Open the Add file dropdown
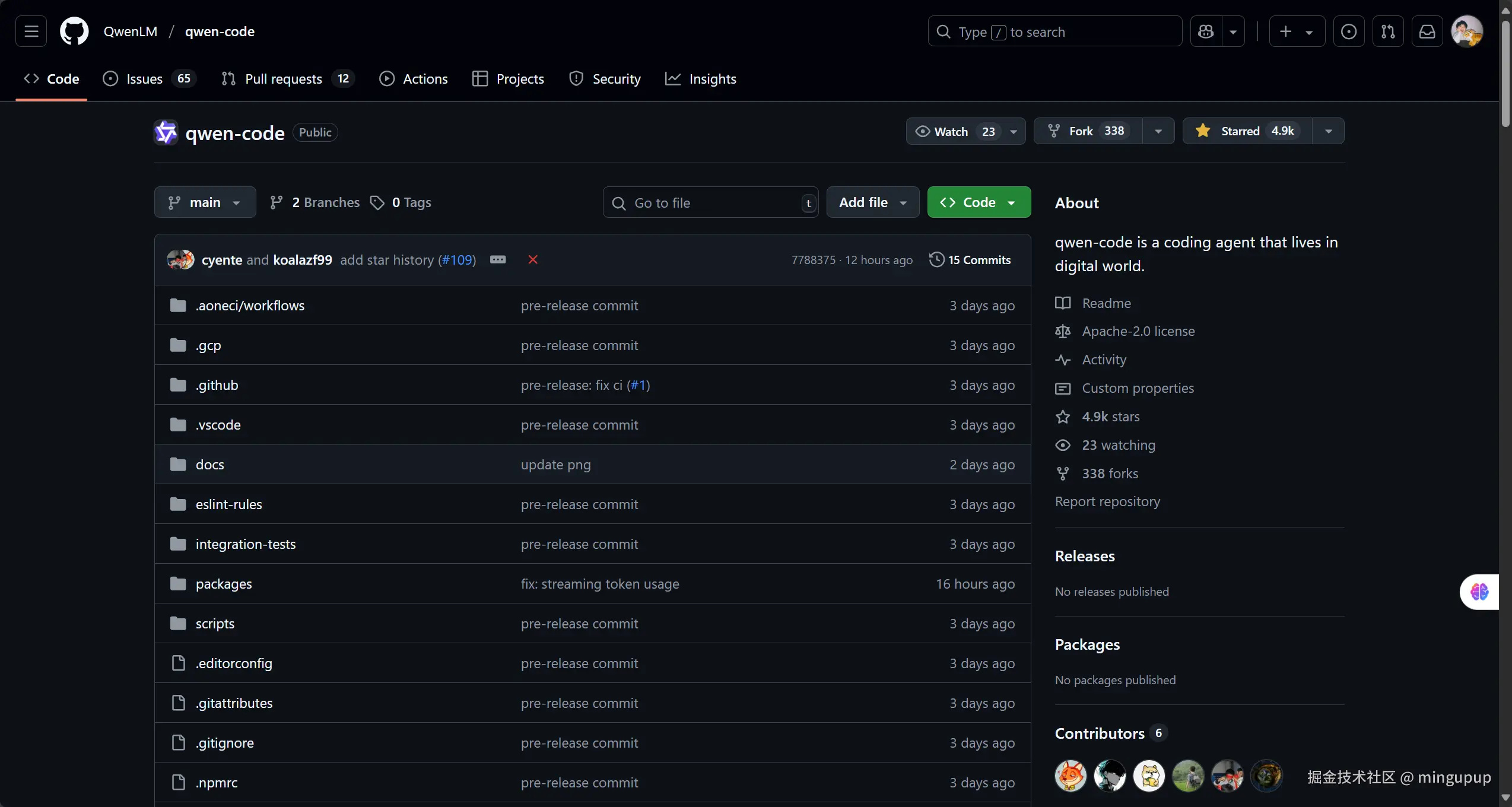 [873, 202]
